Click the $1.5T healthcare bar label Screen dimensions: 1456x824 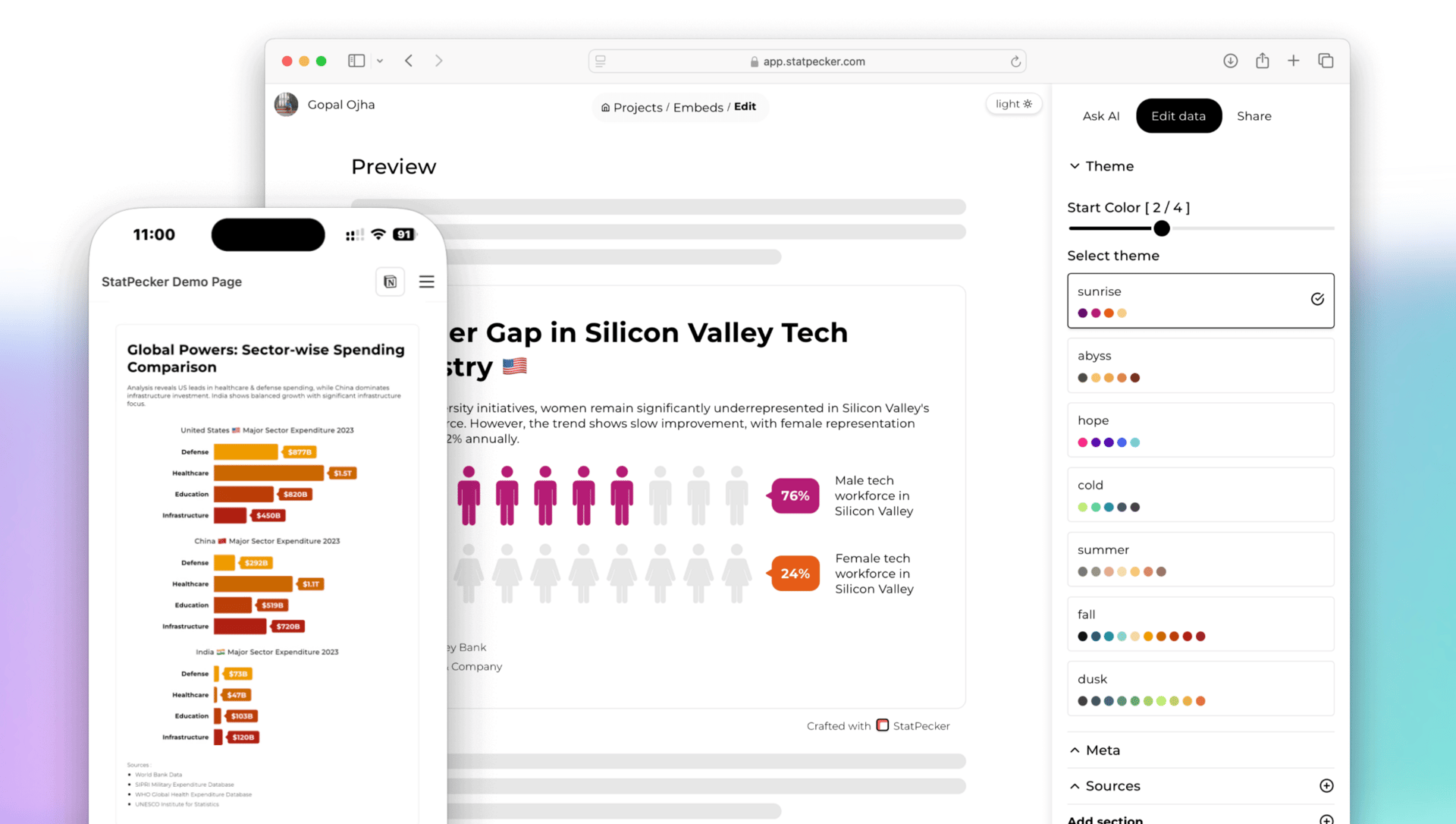343,473
